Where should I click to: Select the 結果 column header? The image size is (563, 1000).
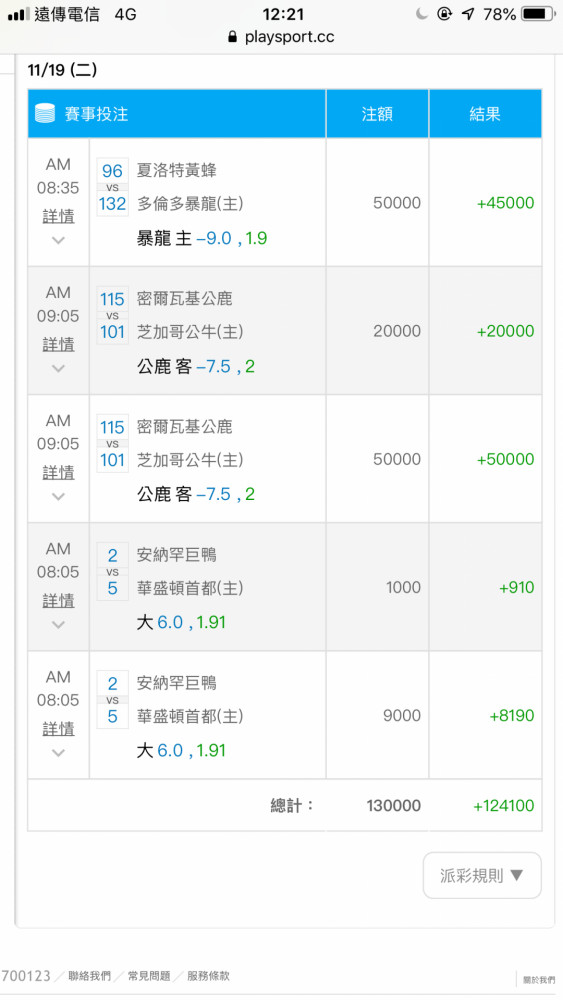pos(485,114)
